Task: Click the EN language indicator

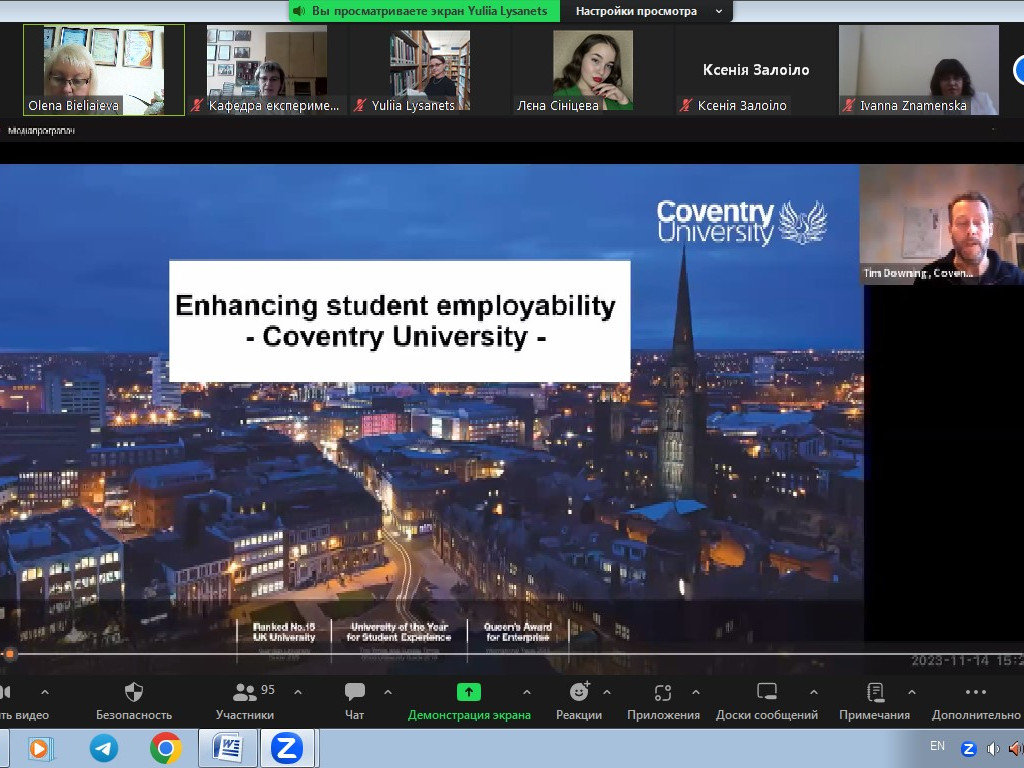Action: click(x=937, y=746)
